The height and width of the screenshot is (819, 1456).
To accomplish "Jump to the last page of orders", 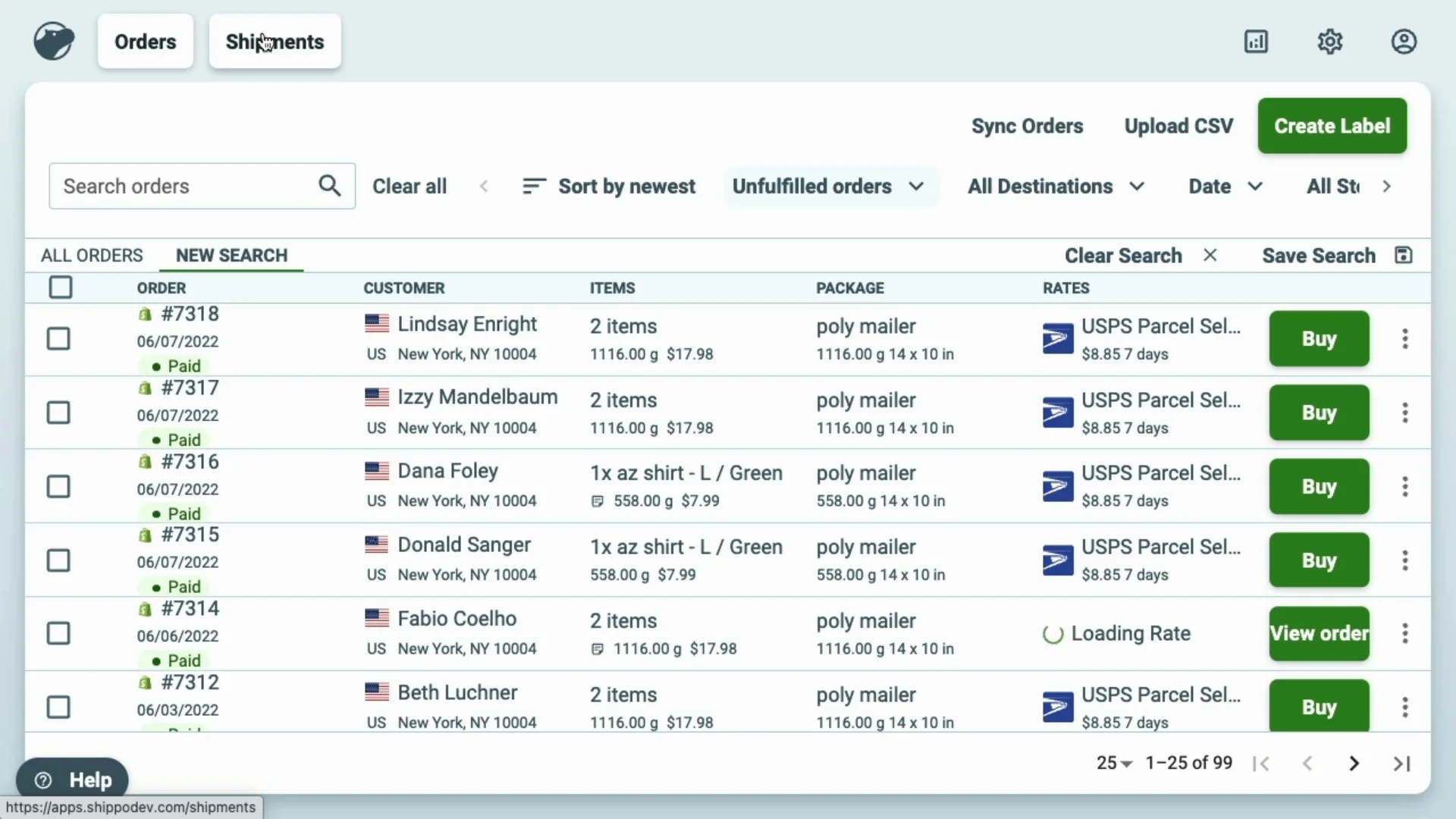I will pos(1401,763).
